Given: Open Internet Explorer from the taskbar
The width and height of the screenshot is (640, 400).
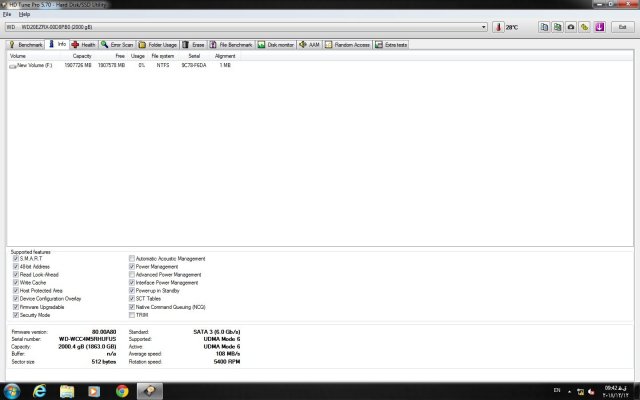Looking at the screenshot, I should [x=40, y=390].
